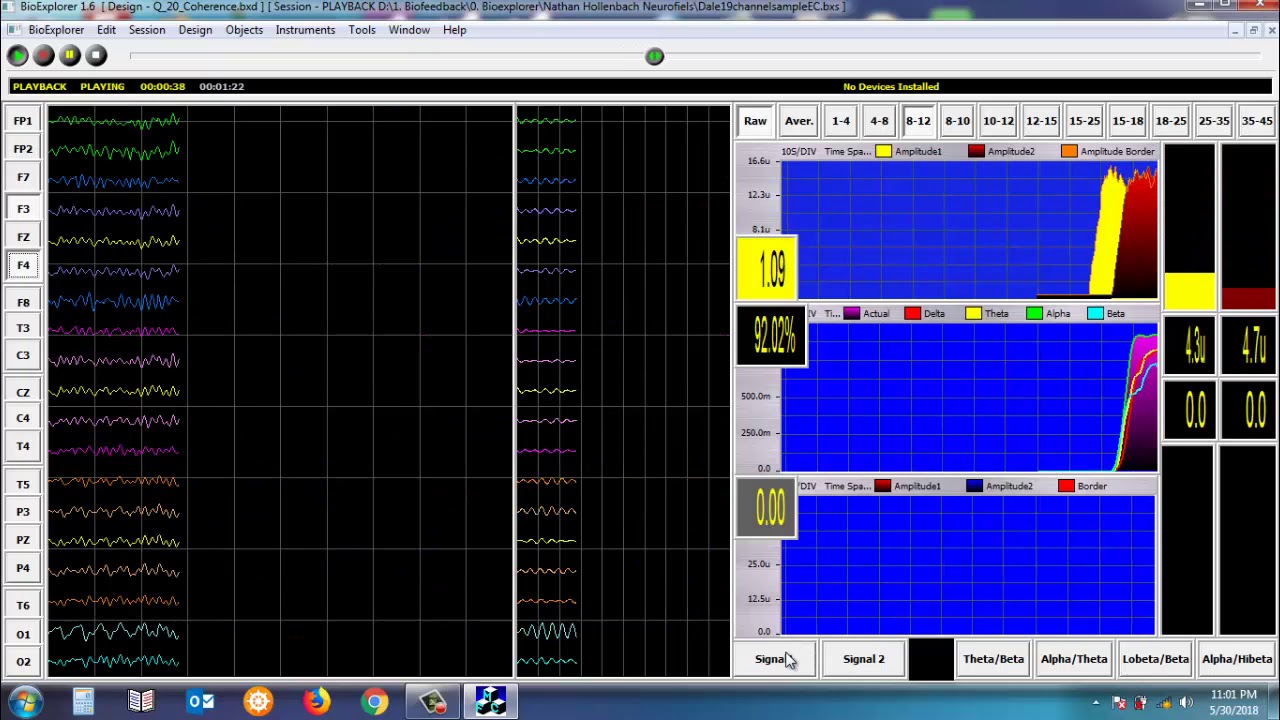1280x720 pixels.
Task: Open the Windows Start menu
Action: coord(24,701)
